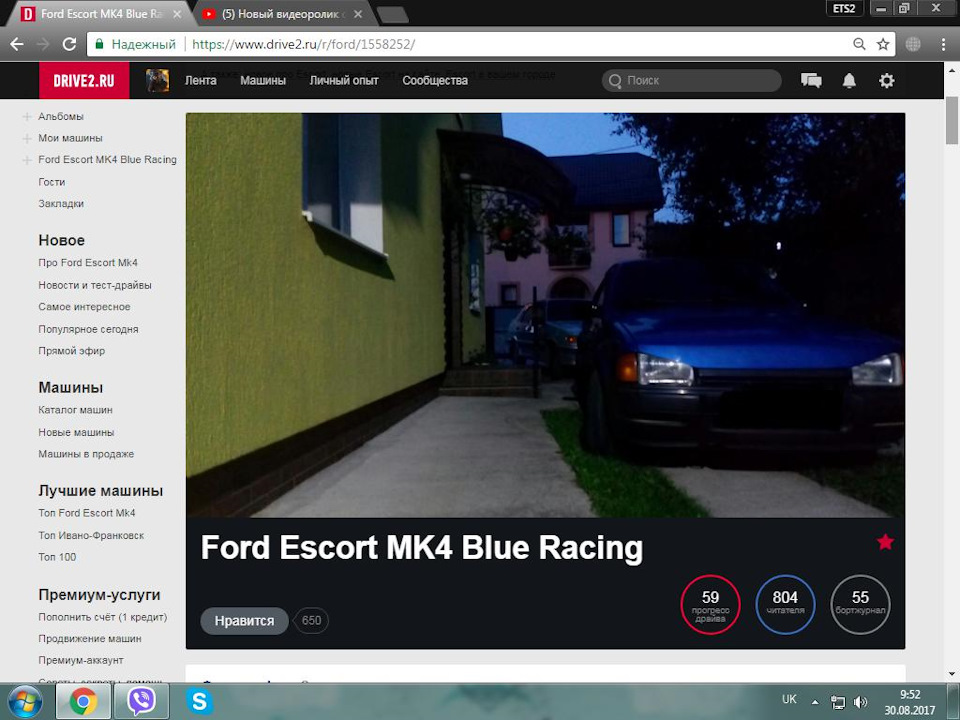Open Пополнить счёт (1 кредит) link
The width and height of the screenshot is (960, 720).
[x=103, y=617]
